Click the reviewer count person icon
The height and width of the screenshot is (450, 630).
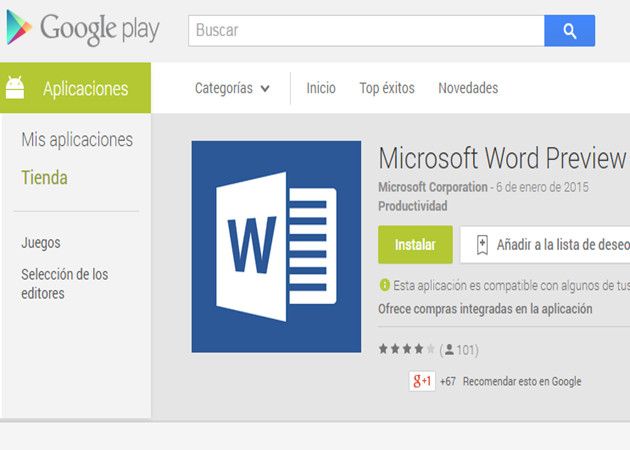pyautogui.click(x=450, y=350)
